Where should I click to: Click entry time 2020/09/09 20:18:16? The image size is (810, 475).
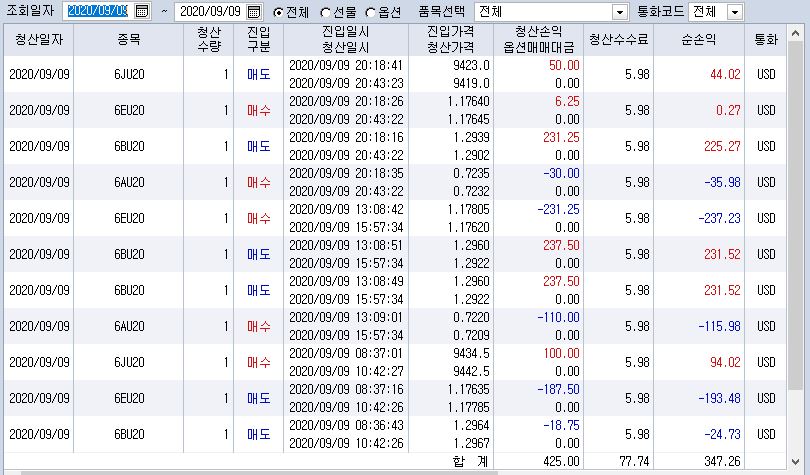(x=346, y=138)
